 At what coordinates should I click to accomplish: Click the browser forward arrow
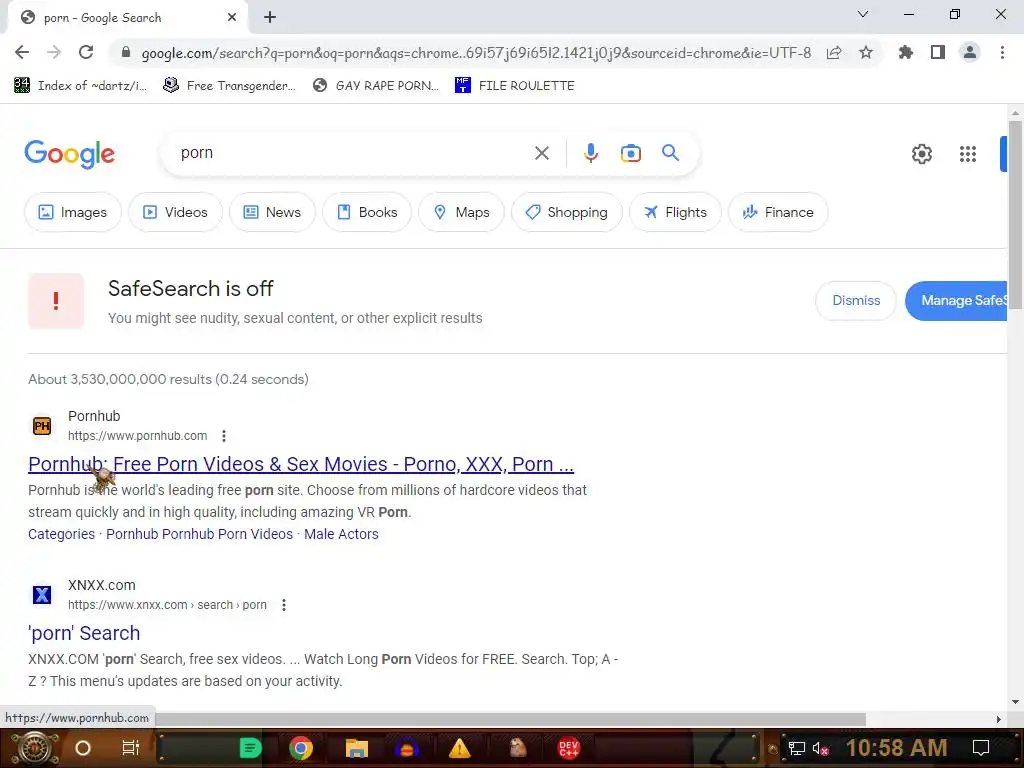[x=54, y=52]
